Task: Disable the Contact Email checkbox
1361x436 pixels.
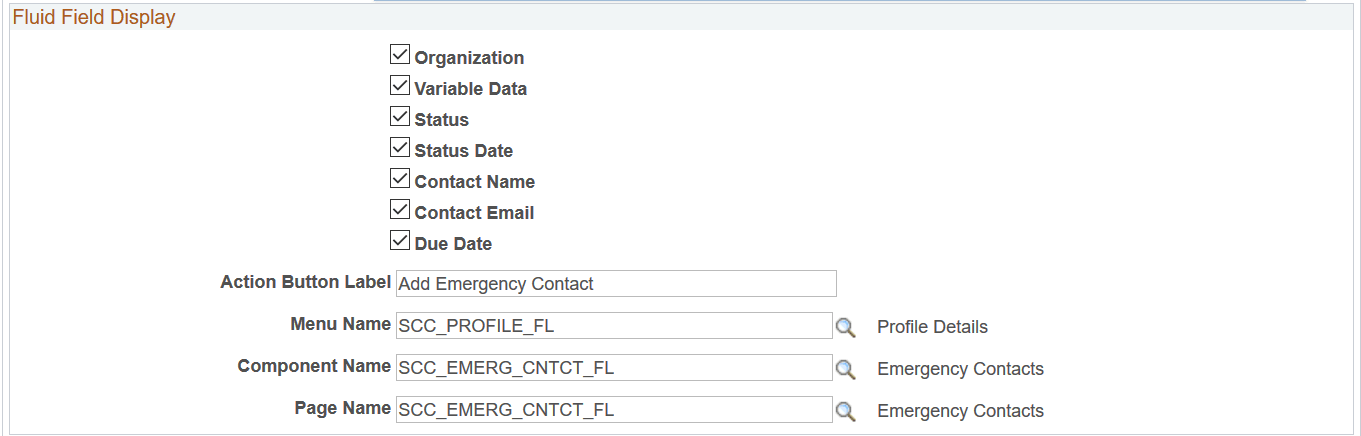Action: click(400, 210)
